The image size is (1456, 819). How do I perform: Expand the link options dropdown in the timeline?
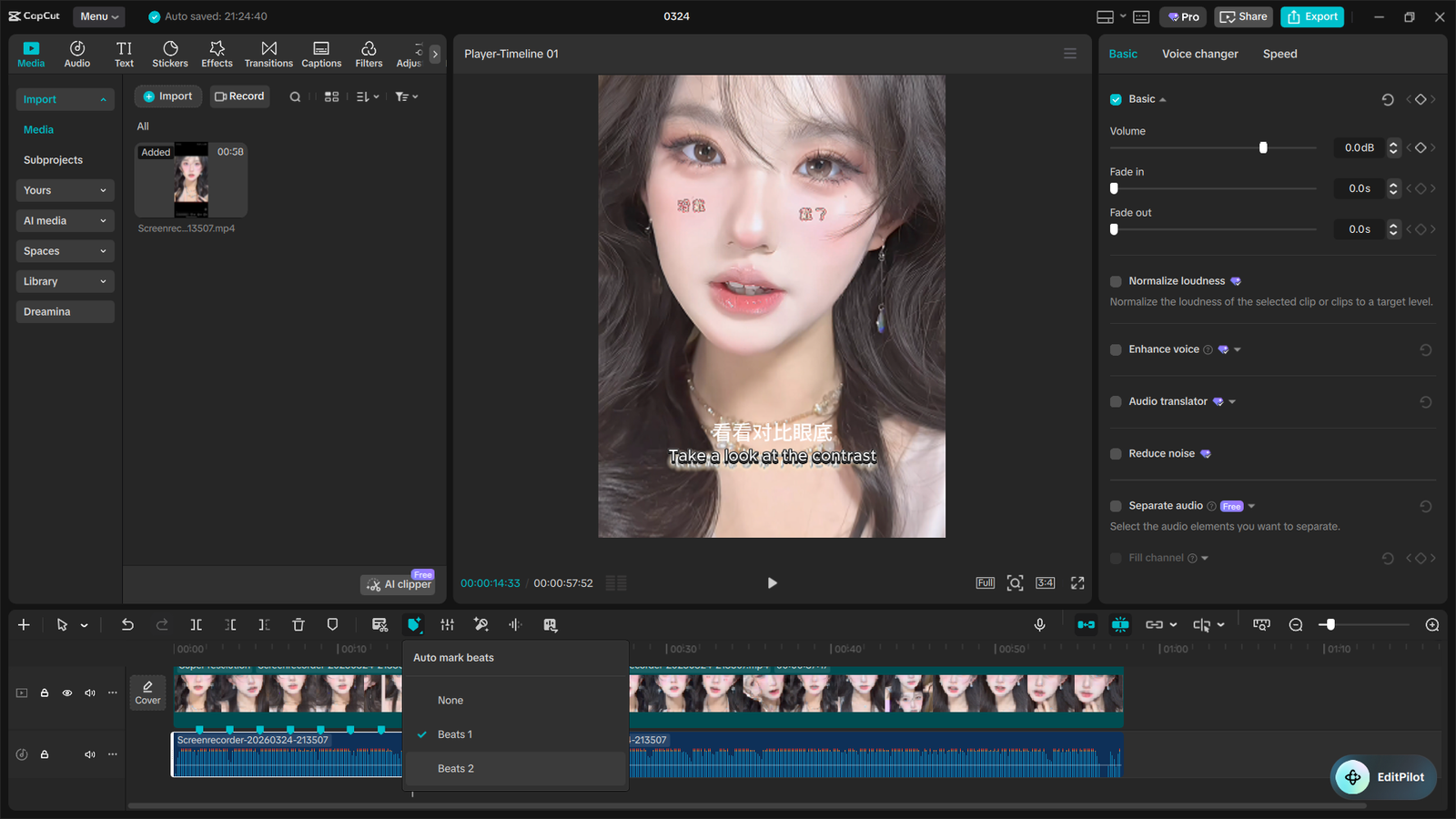click(1174, 625)
